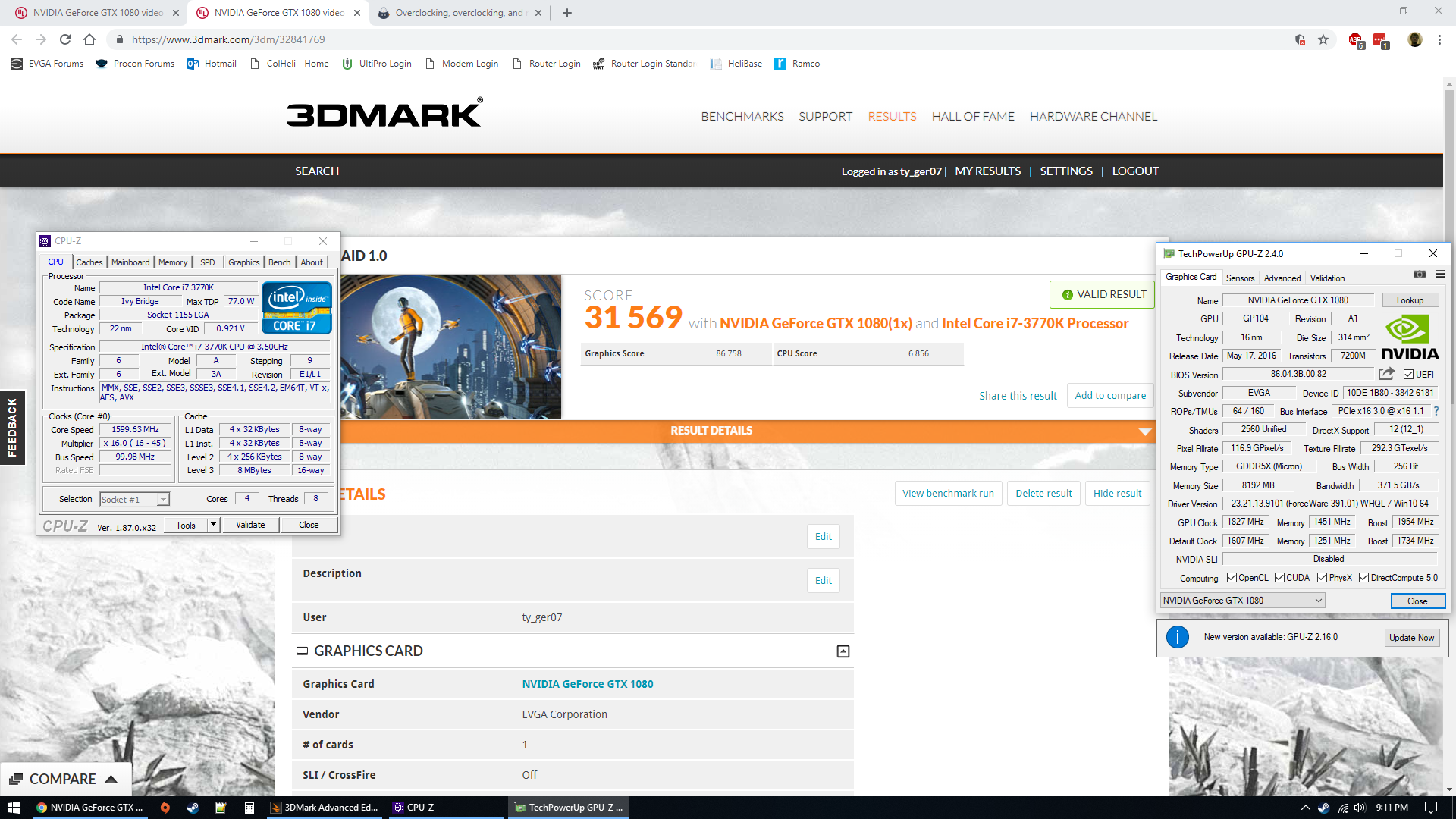Image resolution: width=1456 pixels, height=819 pixels.
Task: Click Delete result button
Action: (x=1043, y=494)
